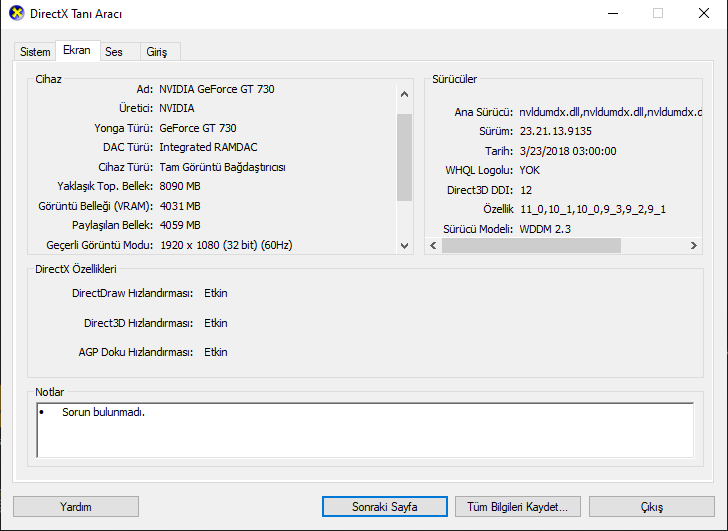728x531 pixels.
Task: Click AGP Doku Hızlandırması Etkin status
Action: (216, 352)
